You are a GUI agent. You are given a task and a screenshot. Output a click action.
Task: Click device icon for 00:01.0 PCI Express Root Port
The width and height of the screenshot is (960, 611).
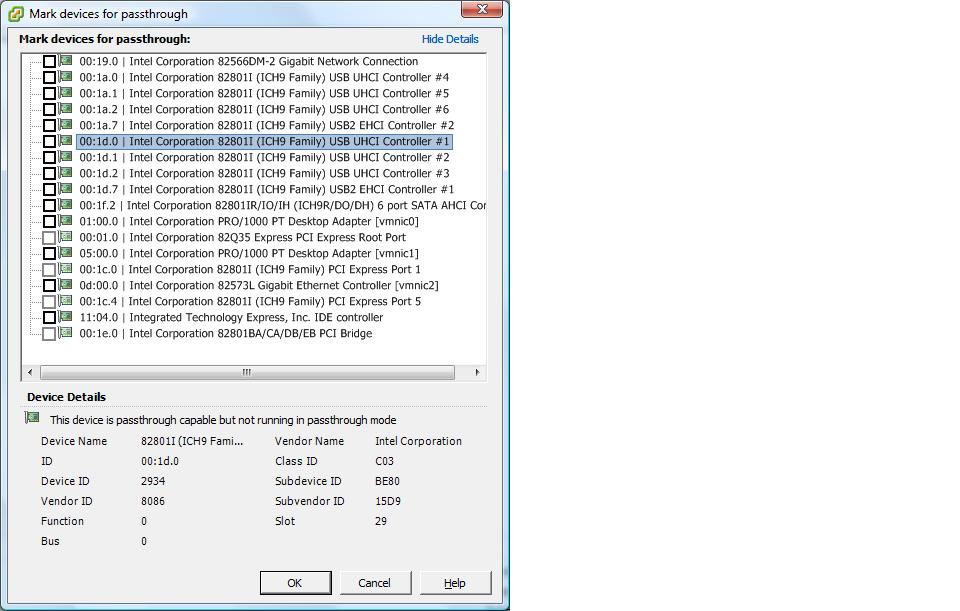[66, 236]
